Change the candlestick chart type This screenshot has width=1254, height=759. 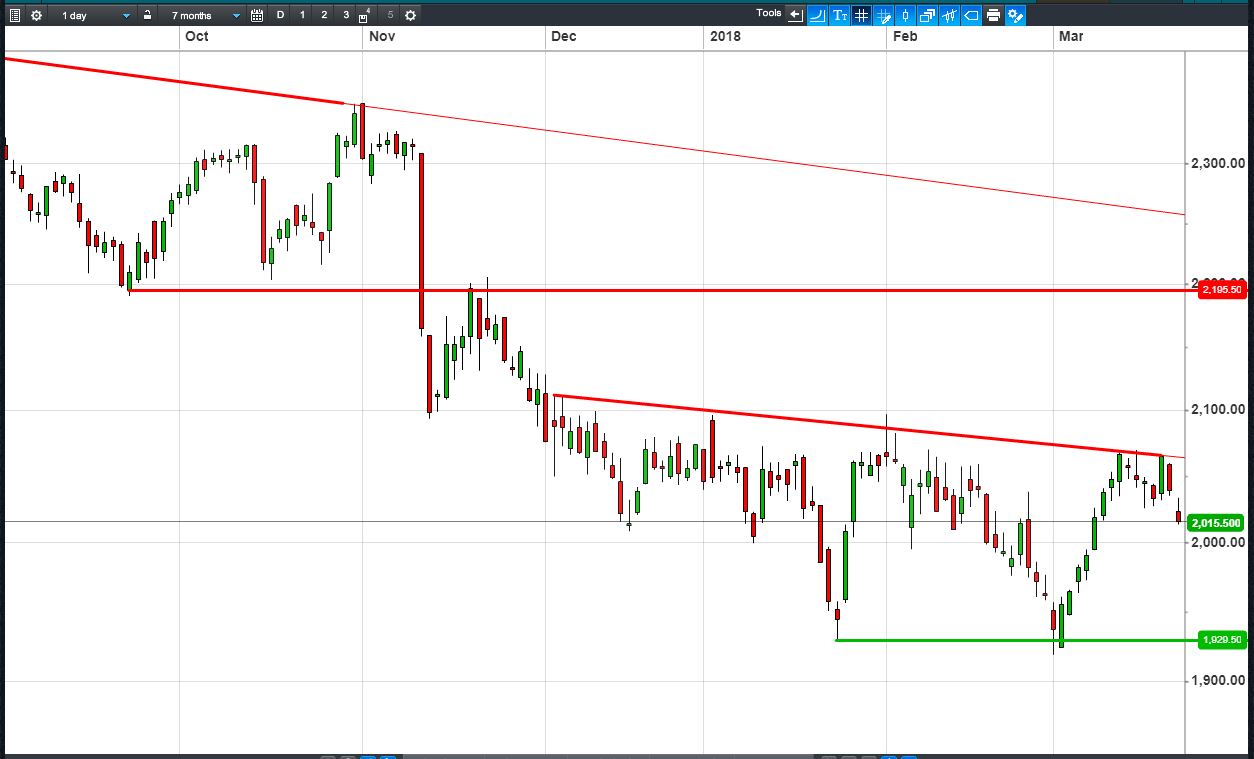[x=906, y=15]
